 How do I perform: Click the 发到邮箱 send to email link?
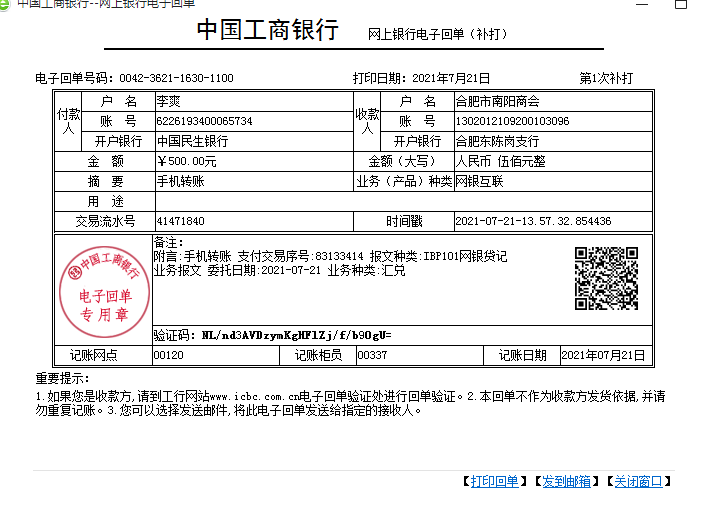[566, 482]
